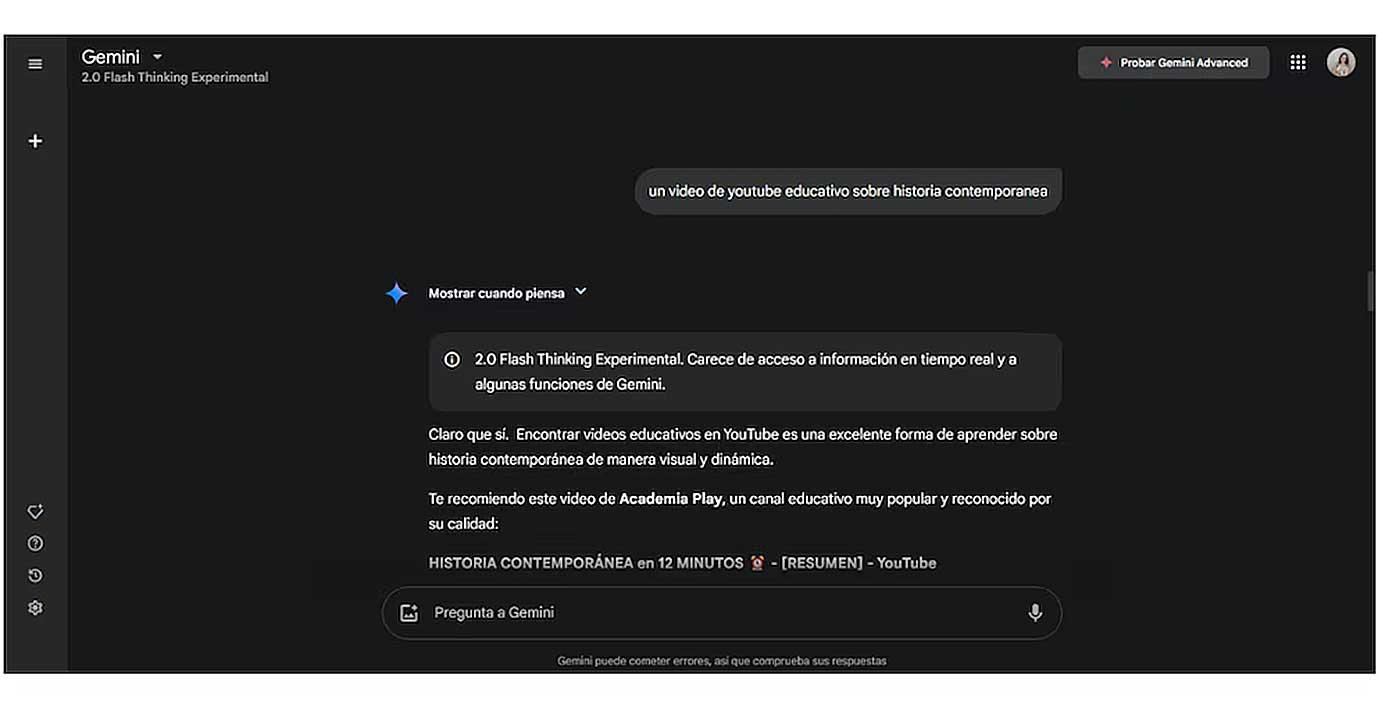Click the bold 'Academia Play' text

671,499
